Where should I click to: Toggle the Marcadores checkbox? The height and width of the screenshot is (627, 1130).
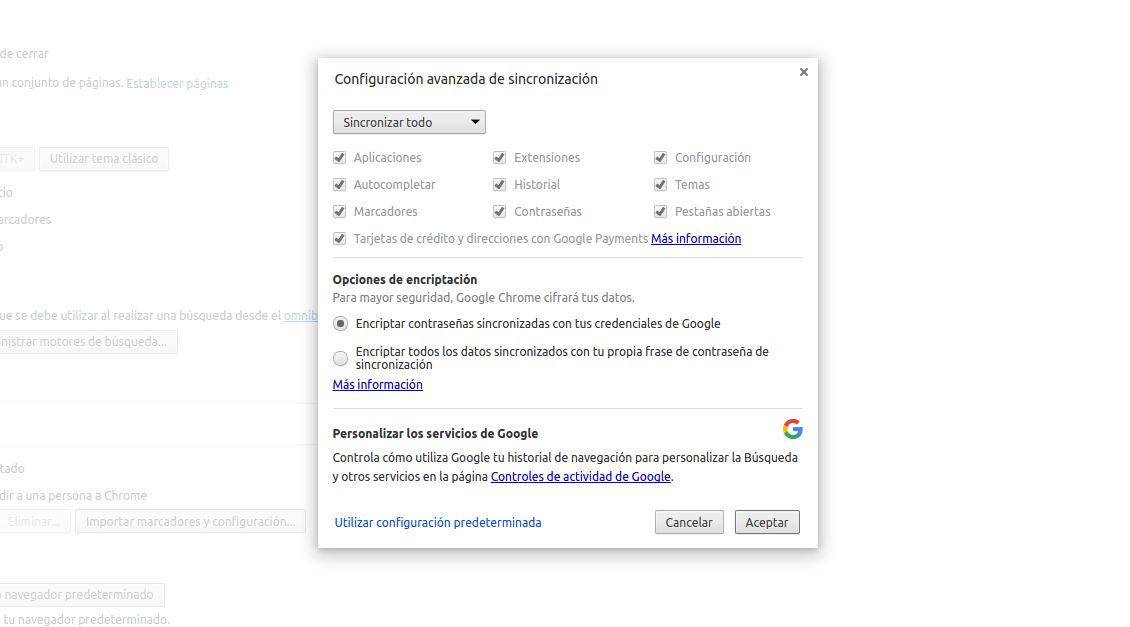340,212
